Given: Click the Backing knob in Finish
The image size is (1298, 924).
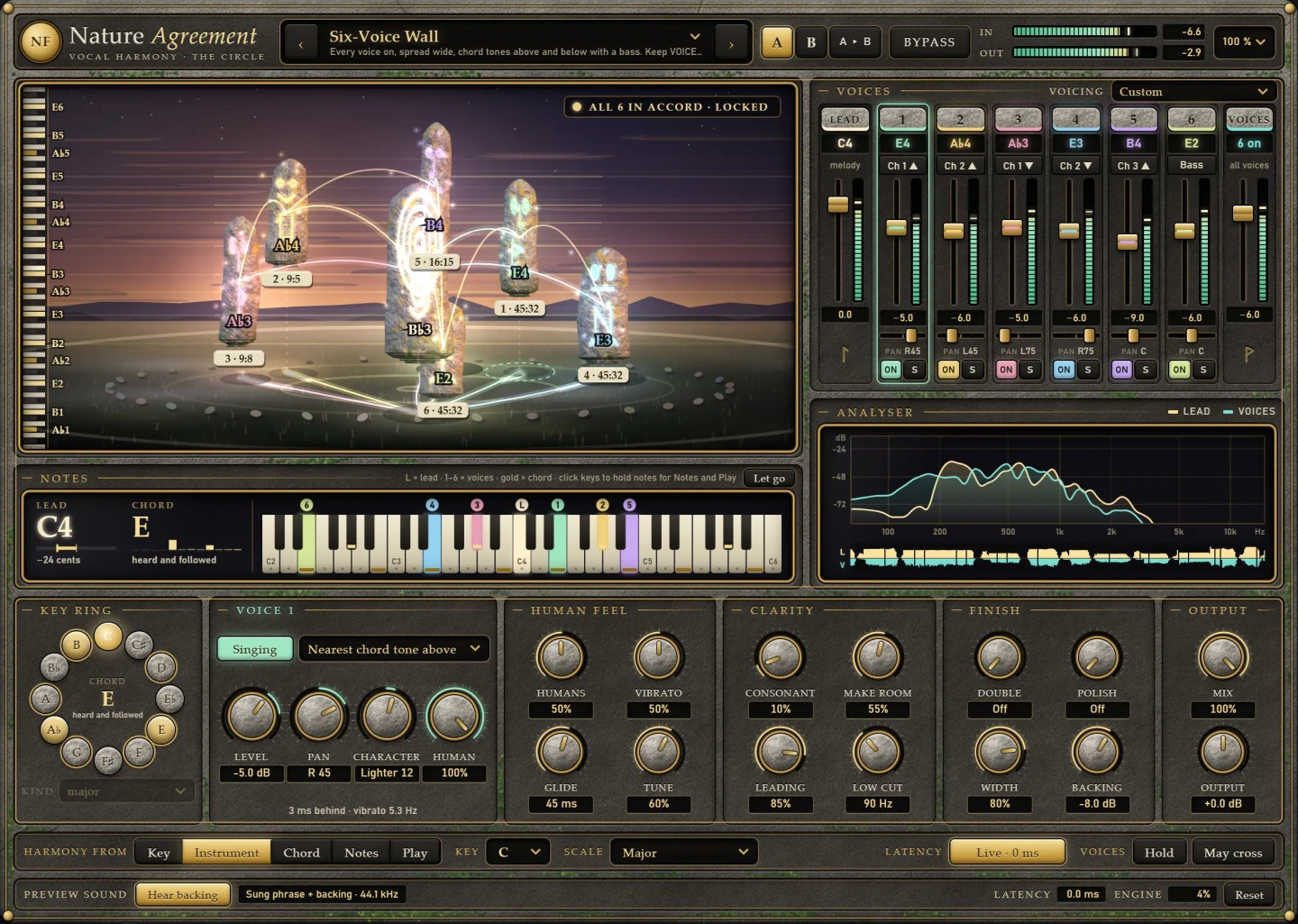Looking at the screenshot, I should pos(1096,751).
